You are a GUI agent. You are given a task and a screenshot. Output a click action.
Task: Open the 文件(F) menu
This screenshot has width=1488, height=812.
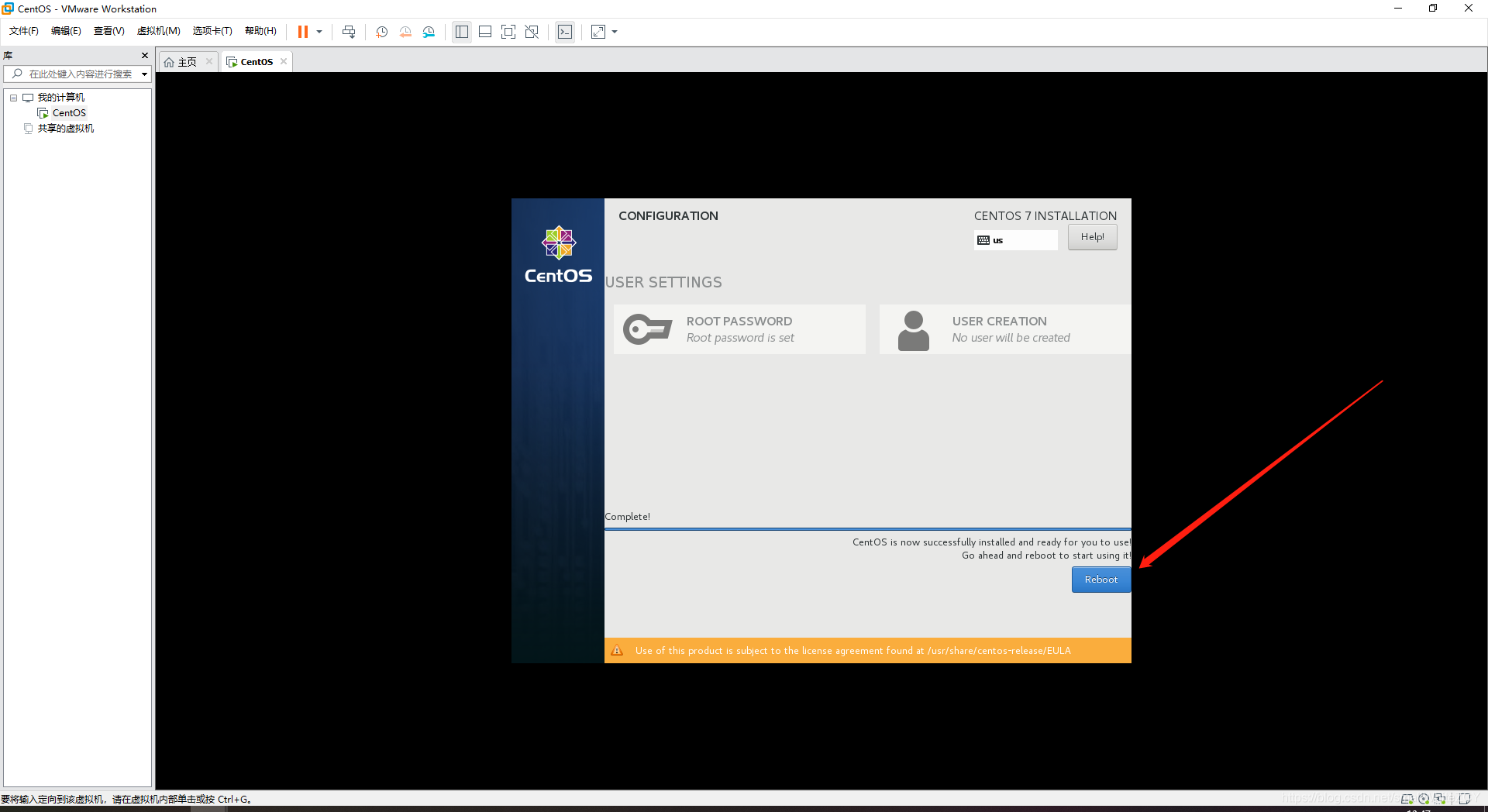[24, 31]
